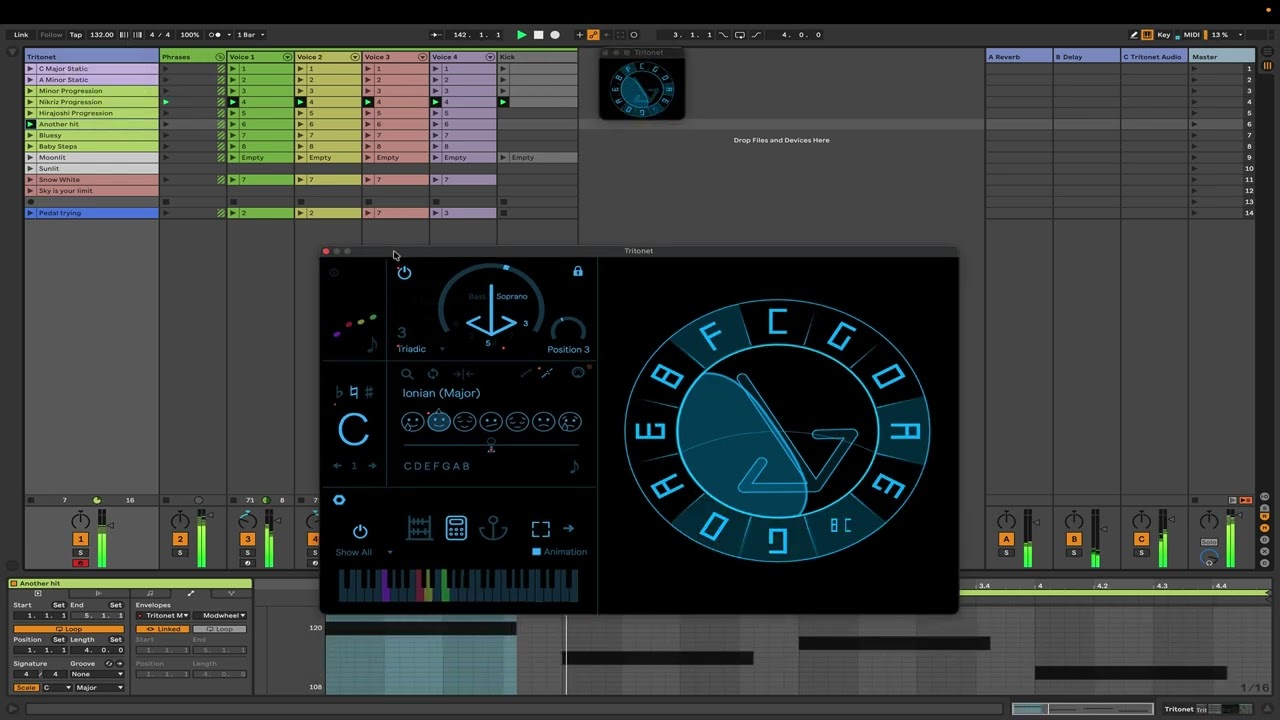
Task: Start playback with the green Play button
Action: tap(521, 35)
